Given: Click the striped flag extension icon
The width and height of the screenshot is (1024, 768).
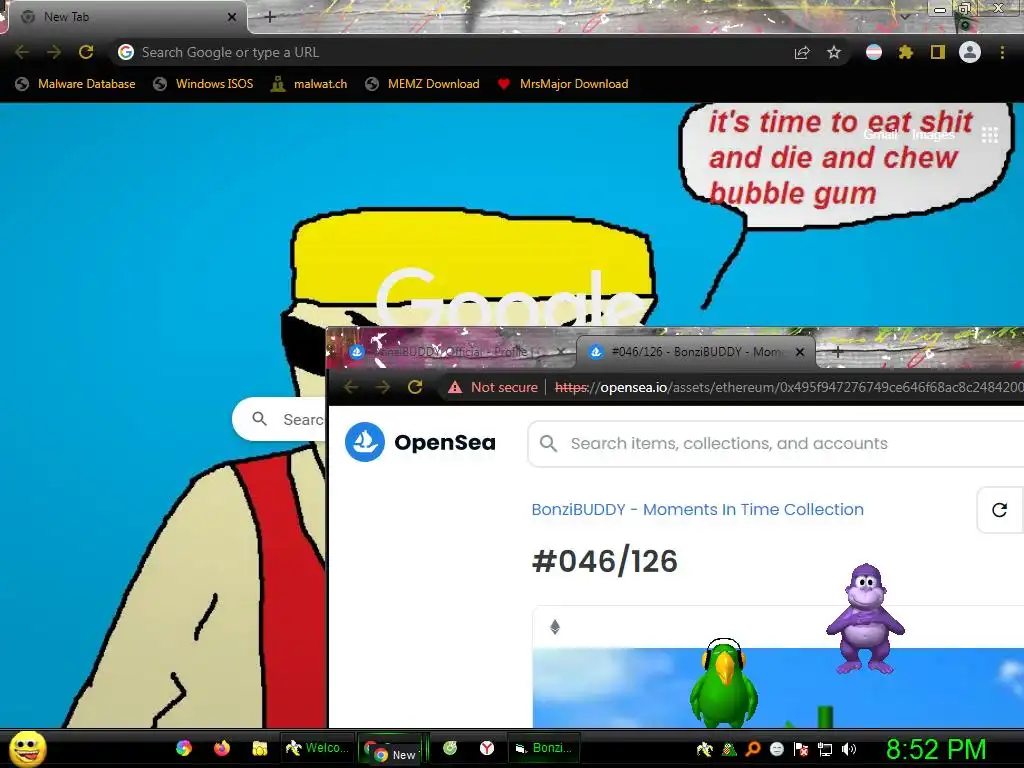Looking at the screenshot, I should click(x=874, y=52).
